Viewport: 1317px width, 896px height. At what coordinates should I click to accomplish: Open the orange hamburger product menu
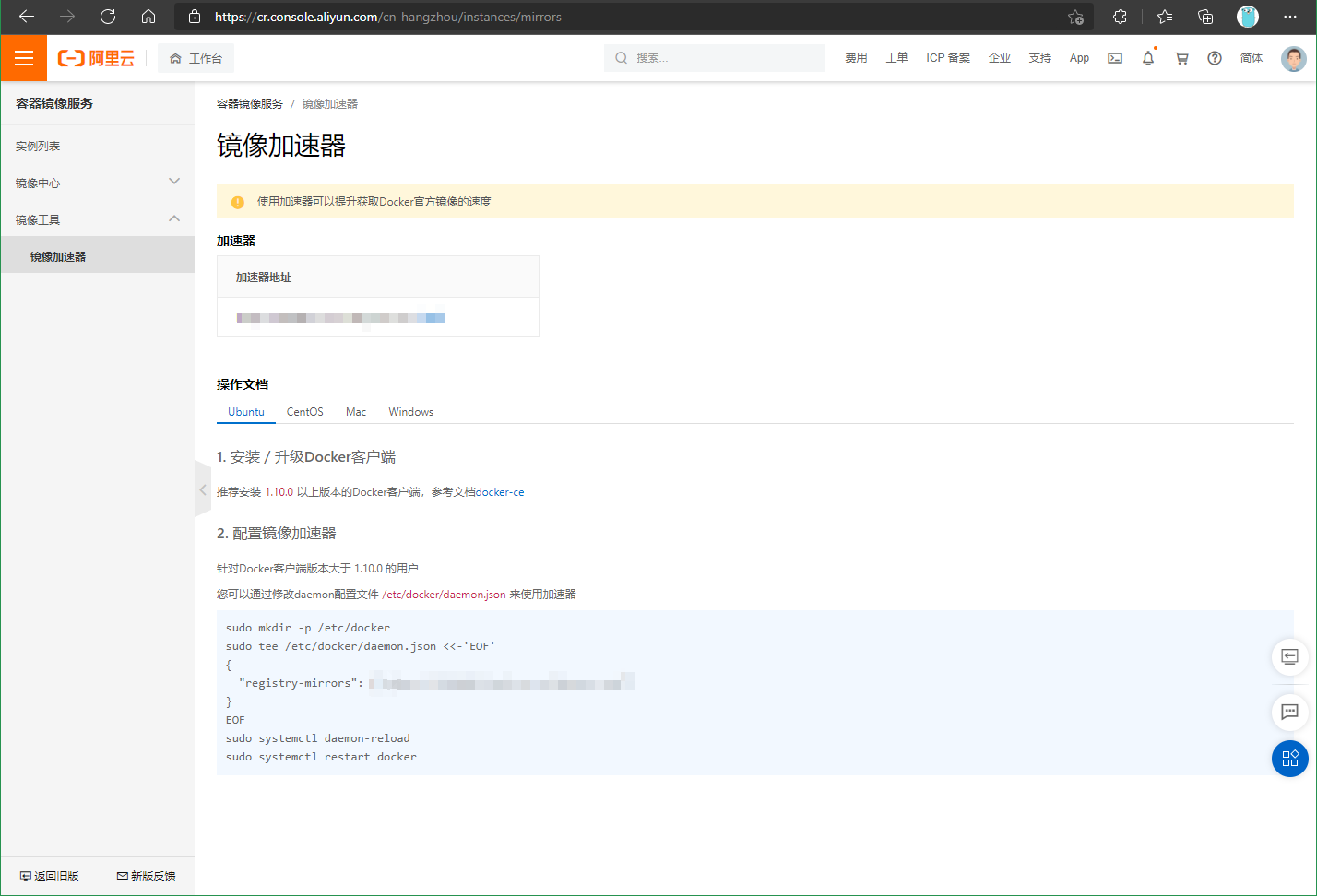click(x=23, y=57)
